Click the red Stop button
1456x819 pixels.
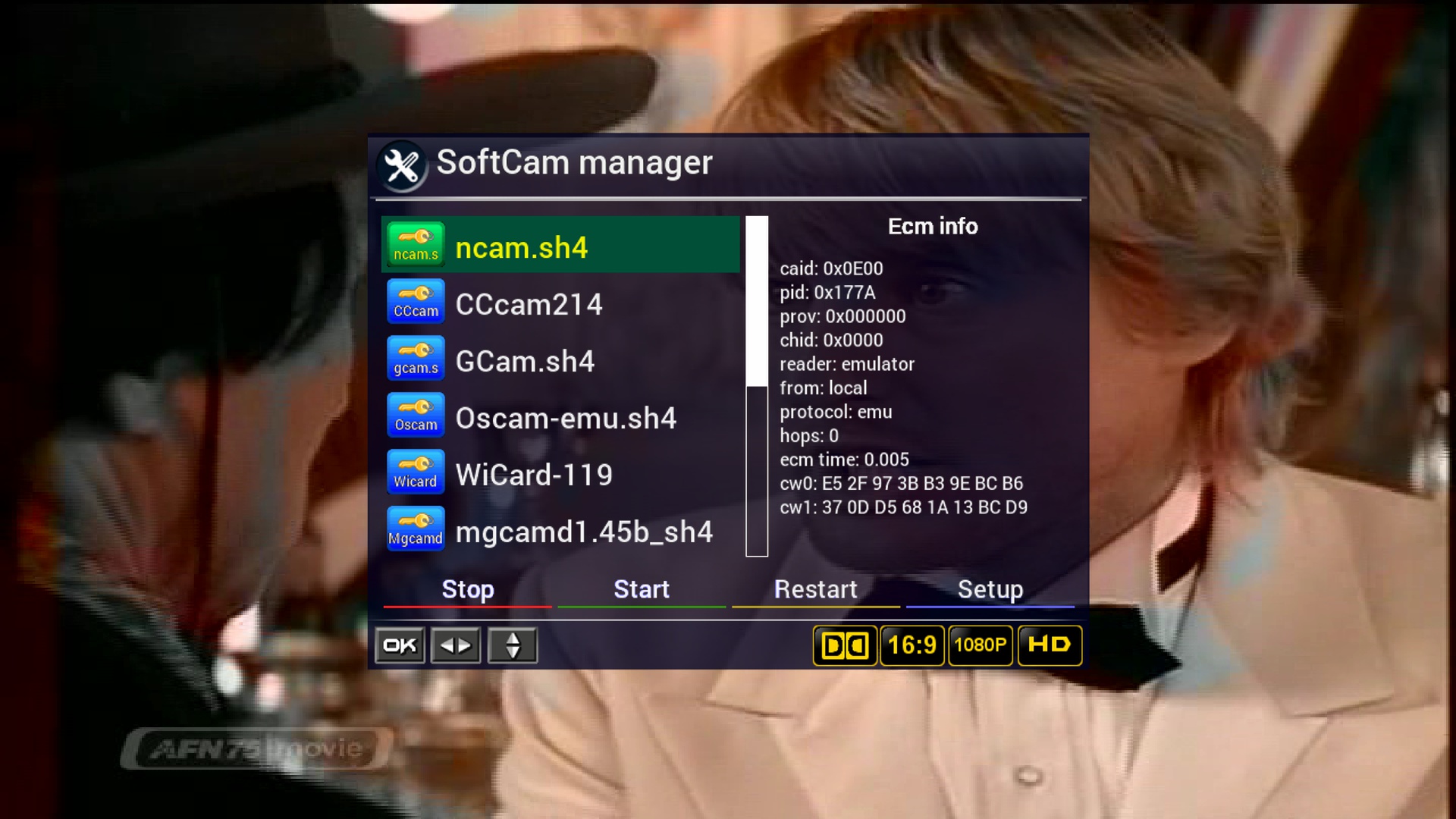point(468,591)
